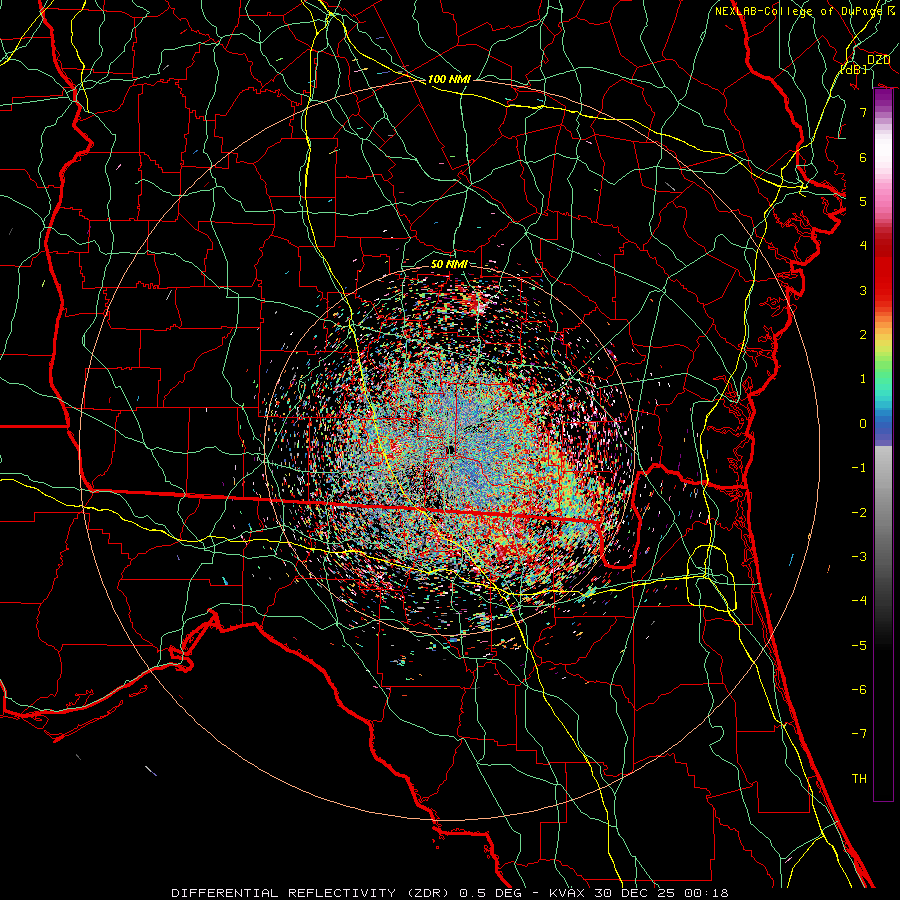Click the "TH" threshold label on scale
Image resolution: width=900 pixels, height=900 pixels.
pos(859,779)
